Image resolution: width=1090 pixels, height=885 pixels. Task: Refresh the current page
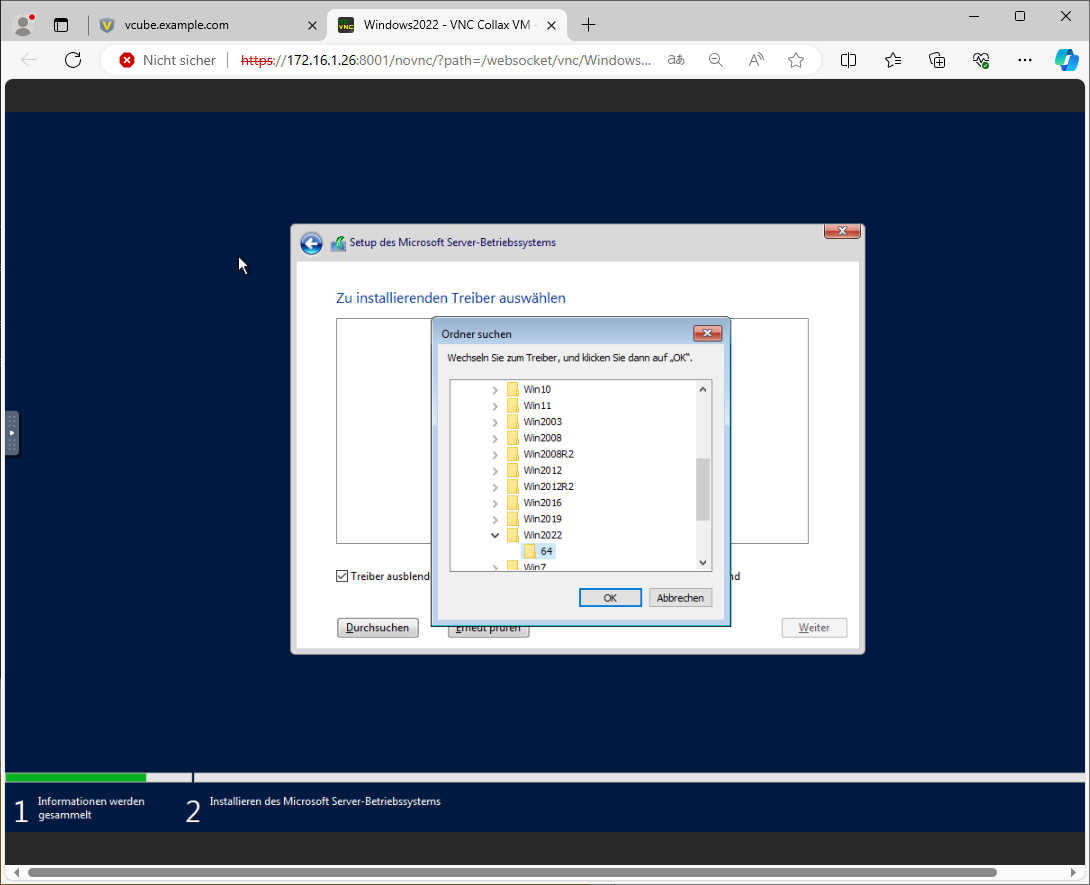pos(73,60)
